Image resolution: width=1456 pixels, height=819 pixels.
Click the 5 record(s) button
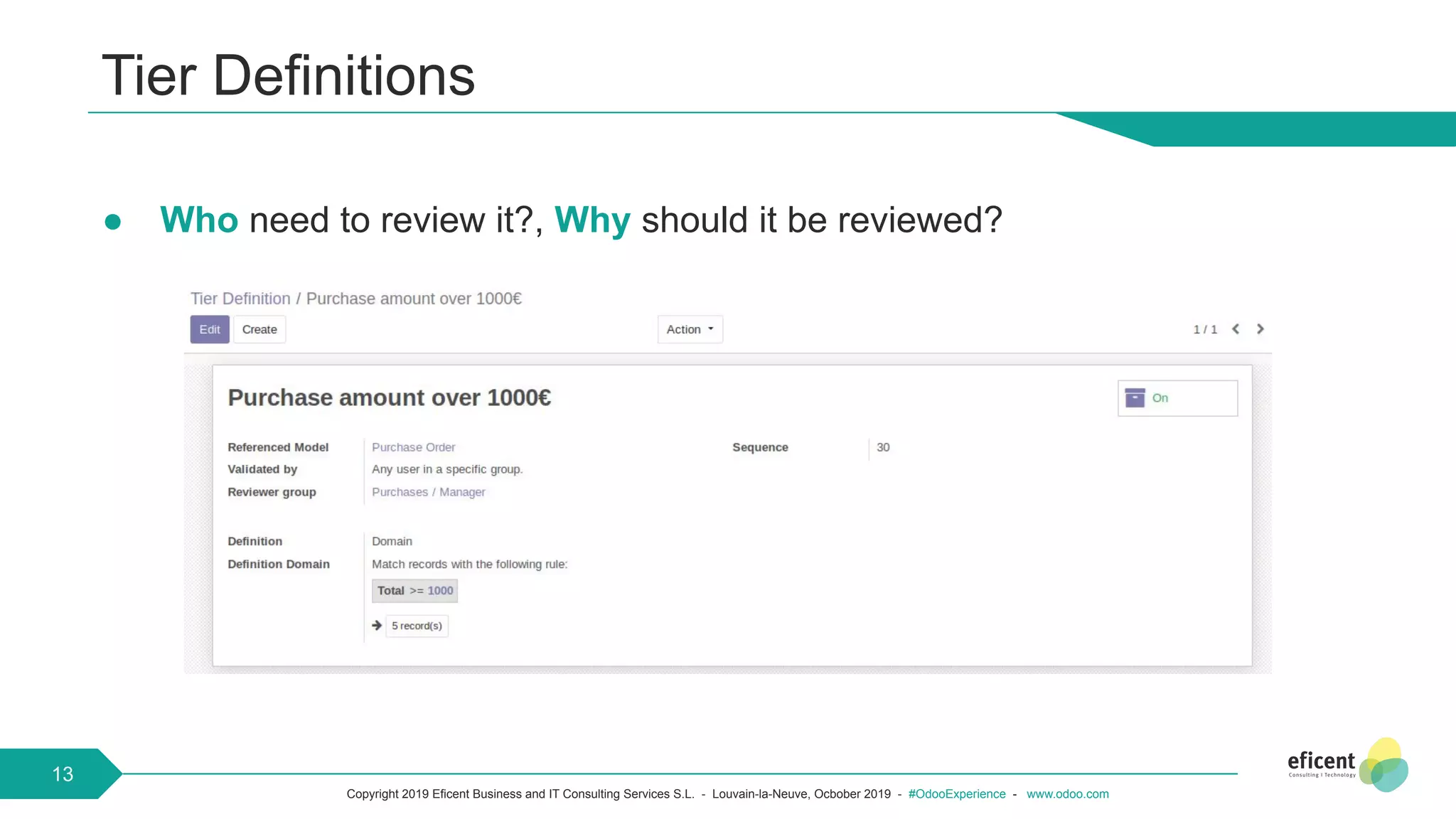(x=417, y=626)
